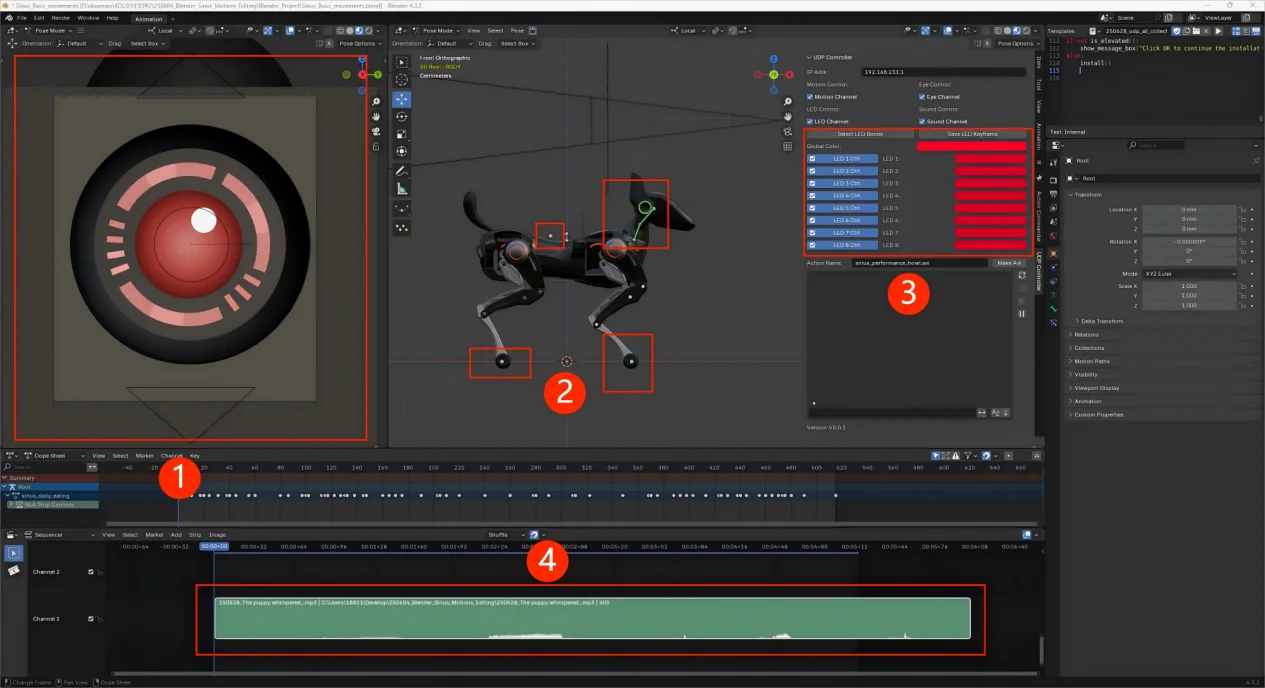1265x688 pixels.
Task: Toggle LED 1 Ctrl checkbox
Action: [x=812, y=158]
